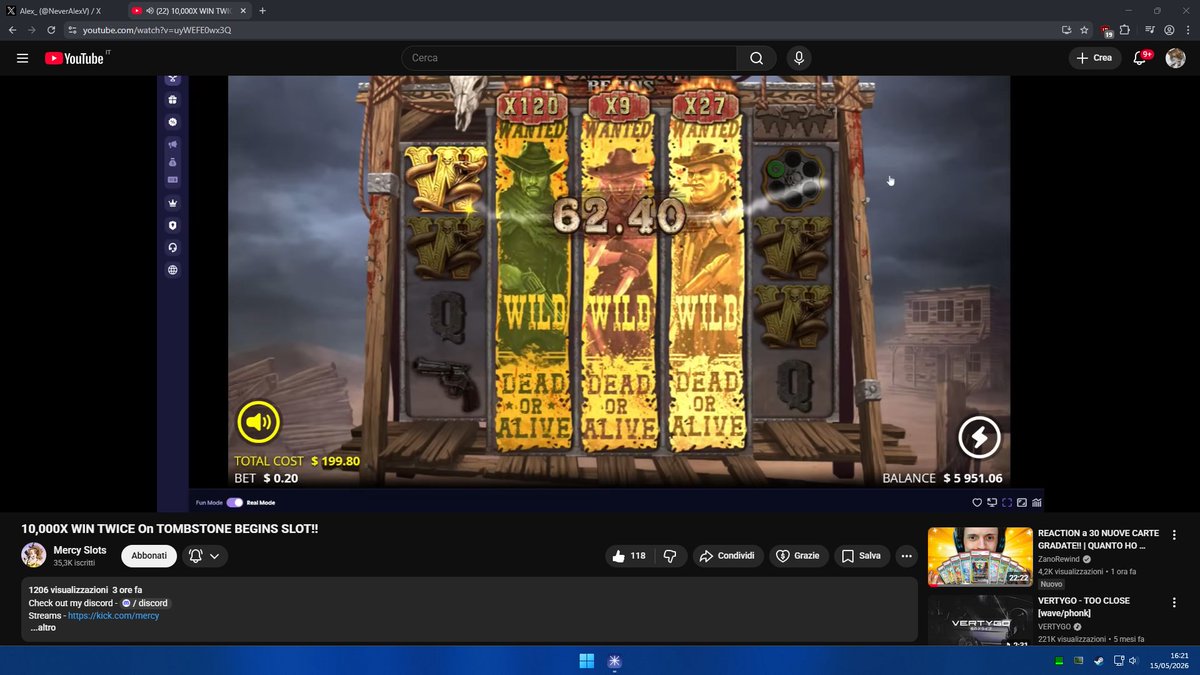Reload the page with refresh button
The height and width of the screenshot is (675, 1200).
51,30
